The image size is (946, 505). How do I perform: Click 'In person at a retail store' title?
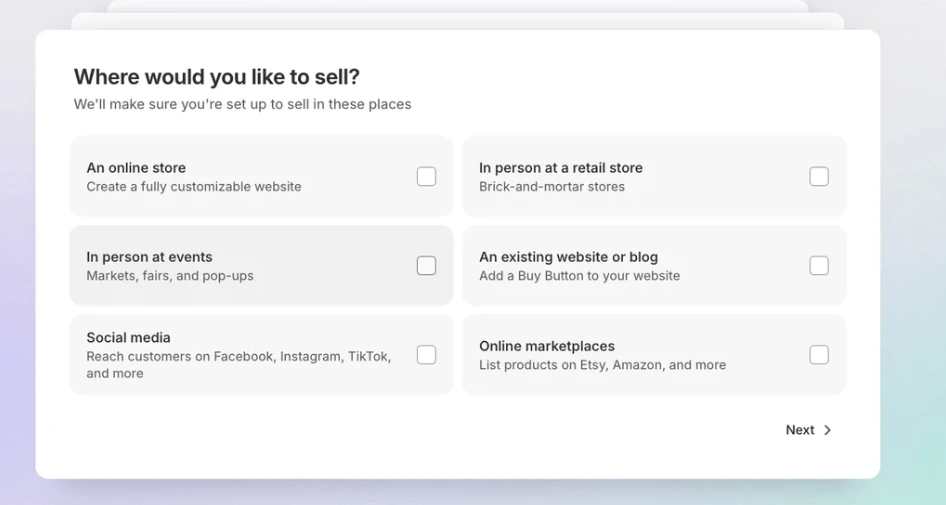pos(560,168)
